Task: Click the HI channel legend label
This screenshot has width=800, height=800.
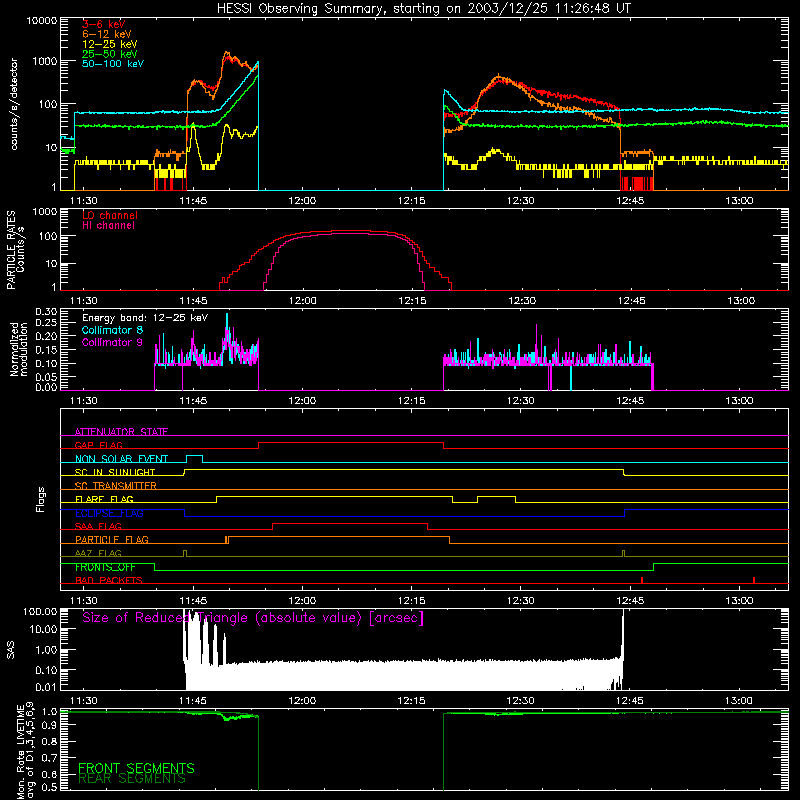Action: (x=108, y=225)
